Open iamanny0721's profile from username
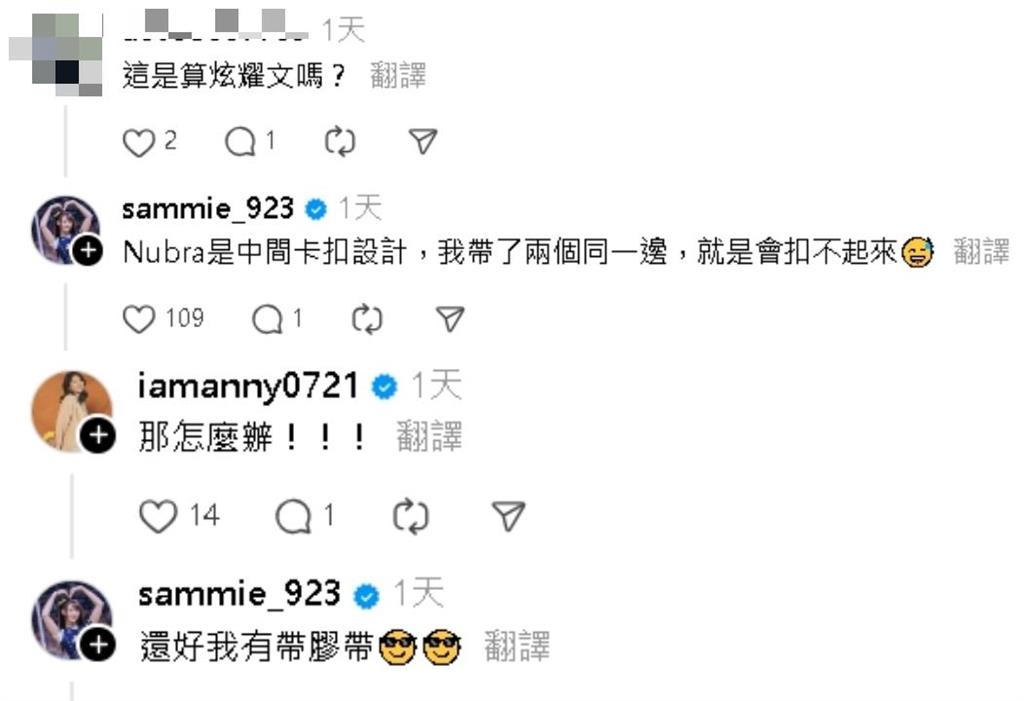The image size is (1024, 701). [248, 385]
